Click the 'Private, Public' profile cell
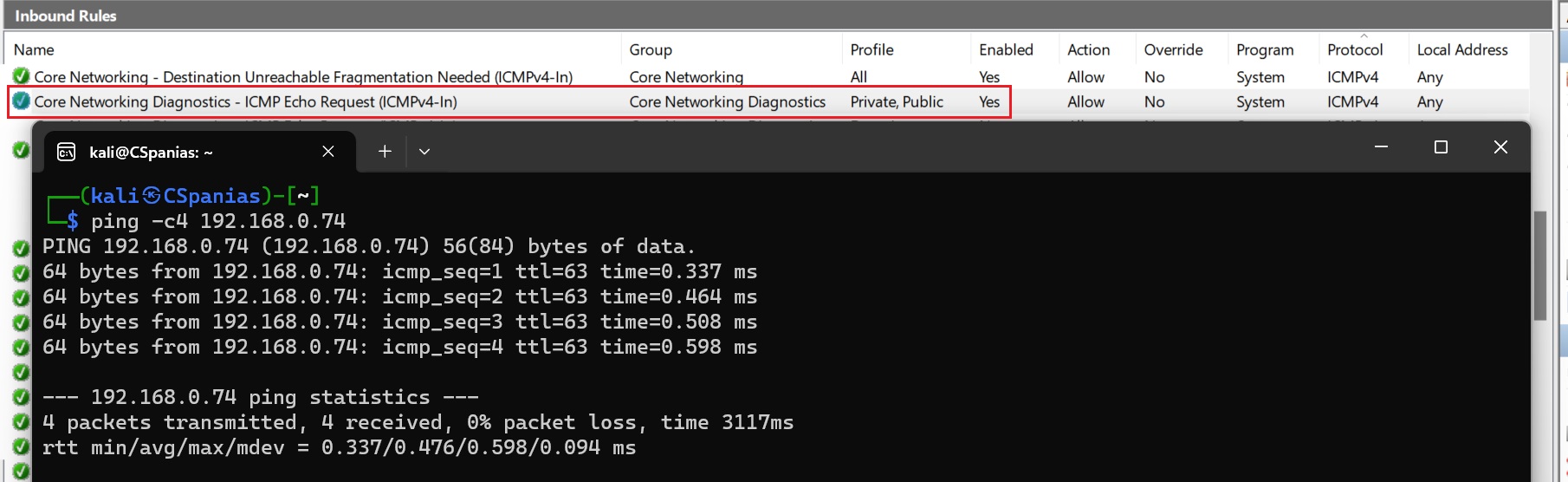 tap(897, 101)
